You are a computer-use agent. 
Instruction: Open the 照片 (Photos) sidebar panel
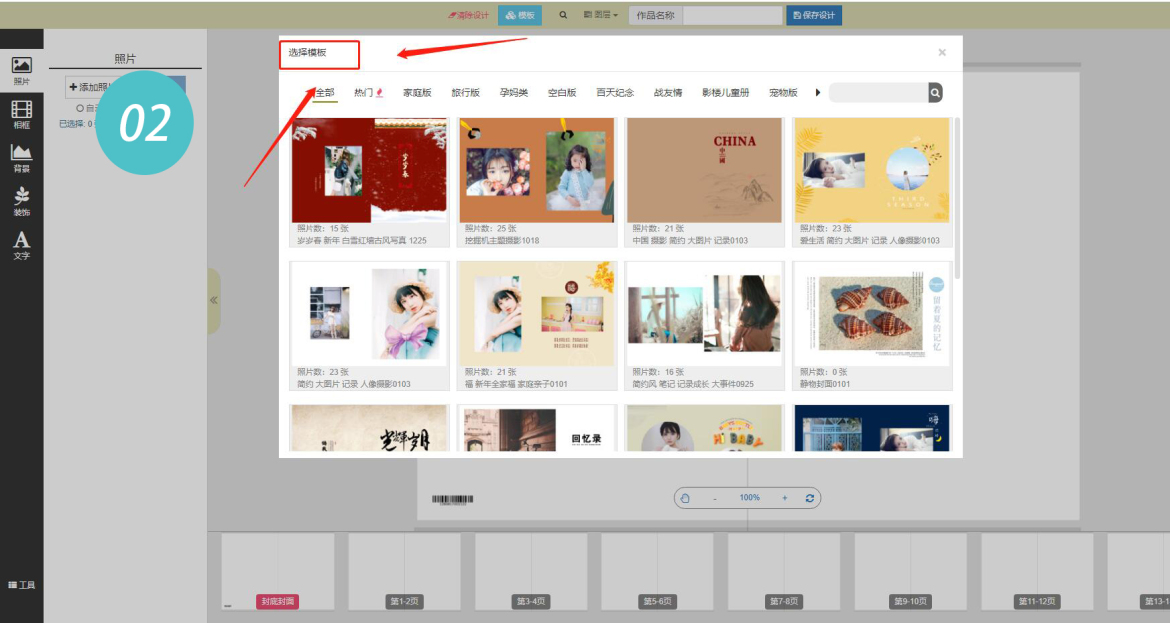tap(21, 70)
